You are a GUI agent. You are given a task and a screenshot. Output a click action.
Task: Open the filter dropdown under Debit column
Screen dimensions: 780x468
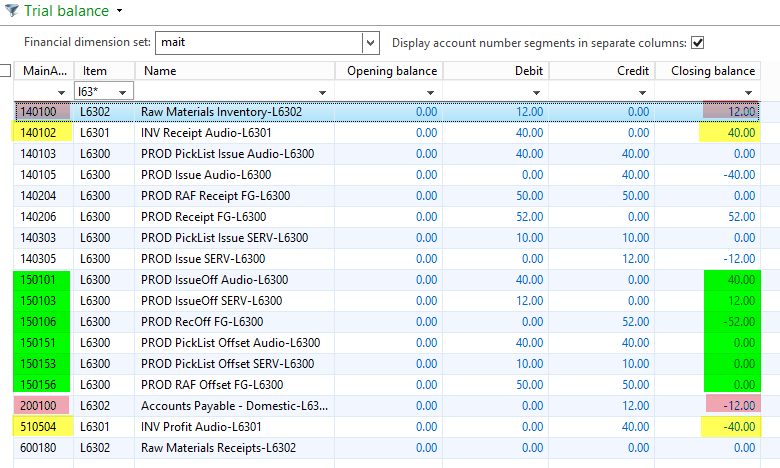[534, 92]
